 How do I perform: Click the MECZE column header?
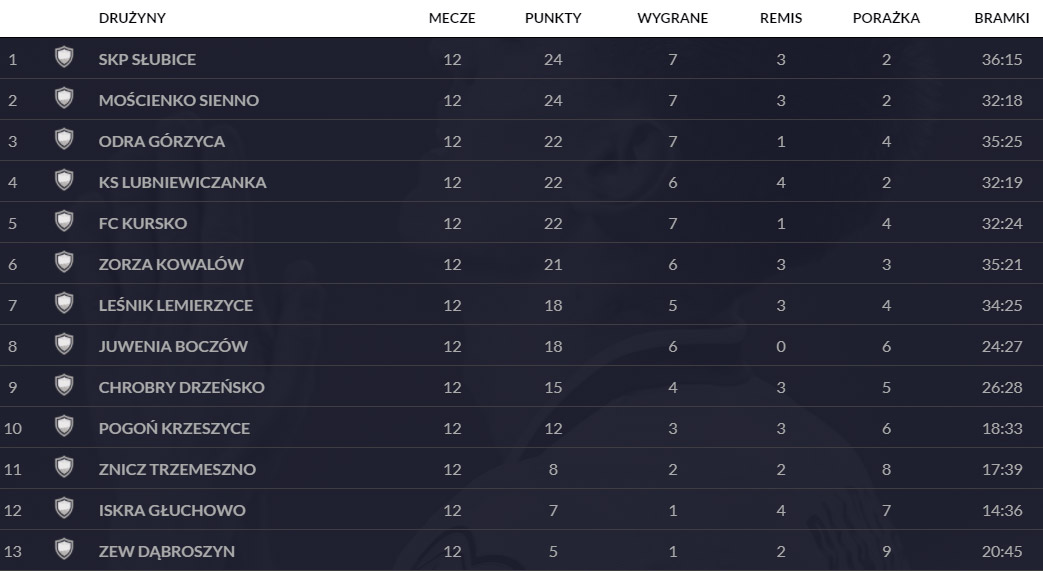(x=452, y=18)
